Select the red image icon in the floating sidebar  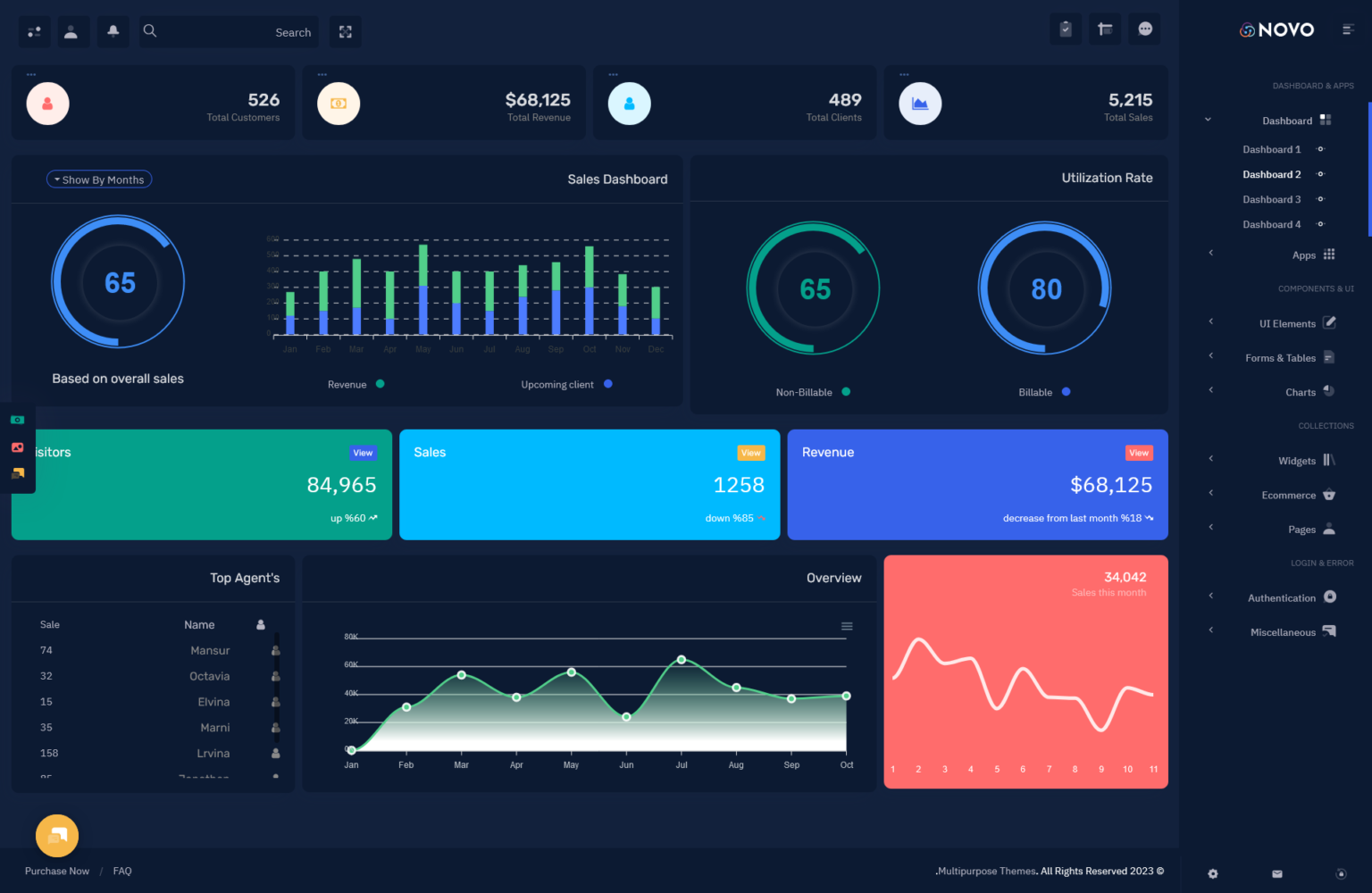pyautogui.click(x=17, y=446)
